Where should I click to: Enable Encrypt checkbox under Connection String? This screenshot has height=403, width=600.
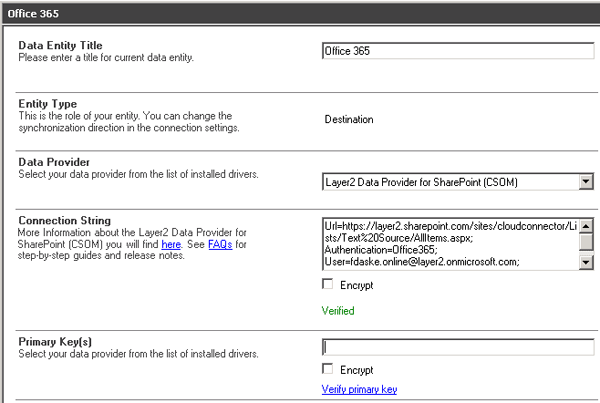pos(327,286)
